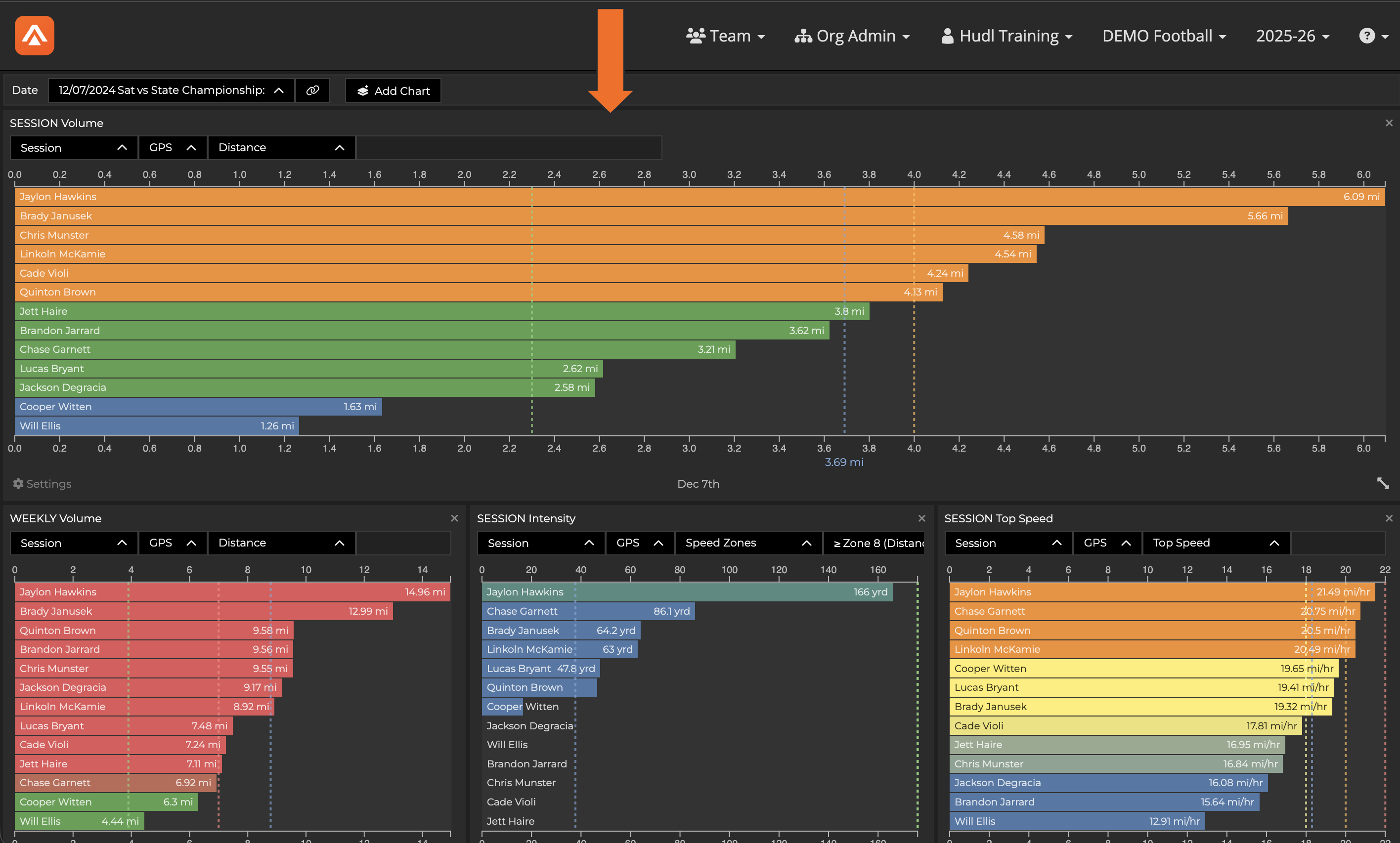Open GPS dropdown in WEEKLY Volume
Viewport: 1400px width, 843px height.
(173, 543)
